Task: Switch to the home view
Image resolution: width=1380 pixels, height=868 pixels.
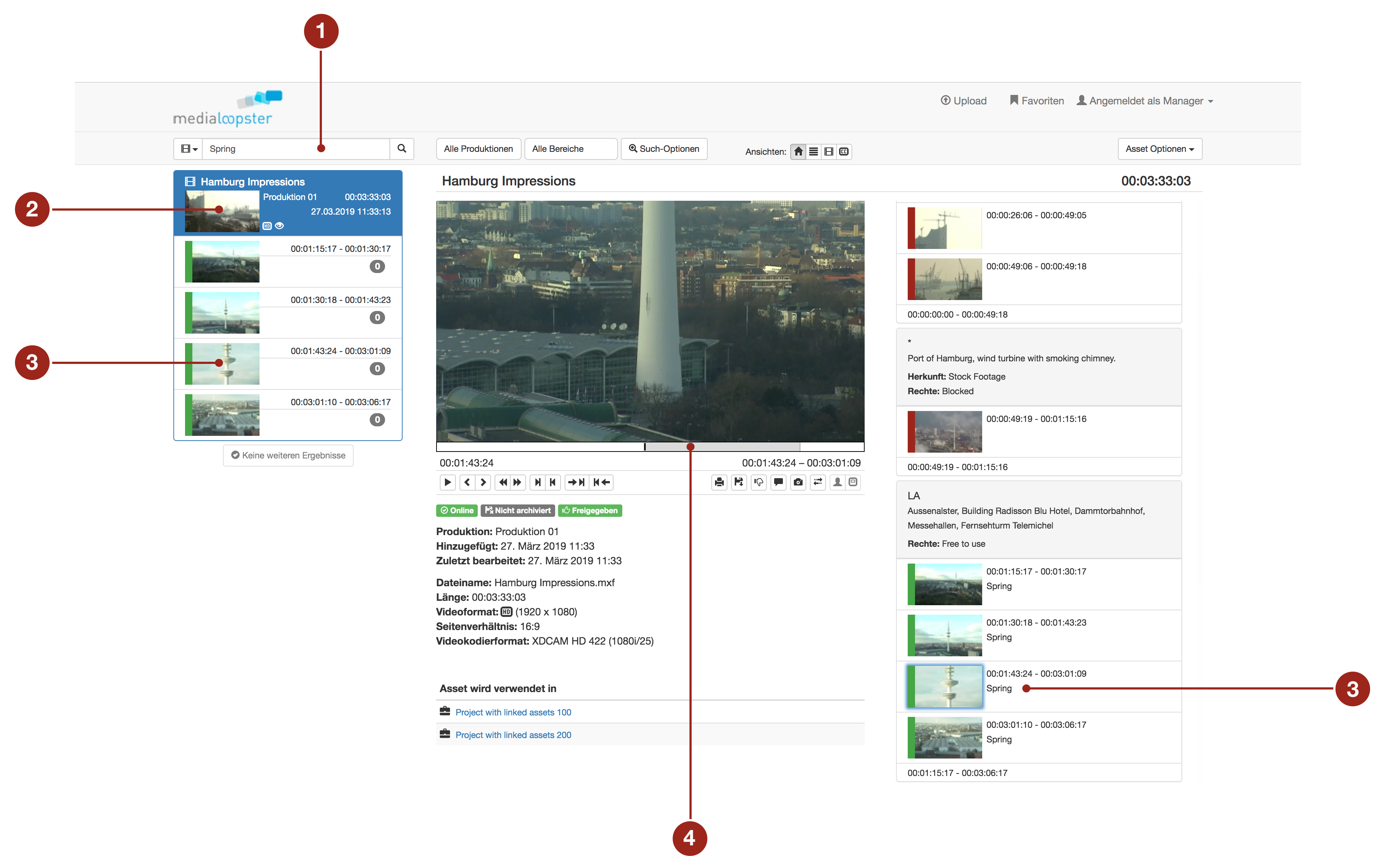Action: tap(798, 151)
